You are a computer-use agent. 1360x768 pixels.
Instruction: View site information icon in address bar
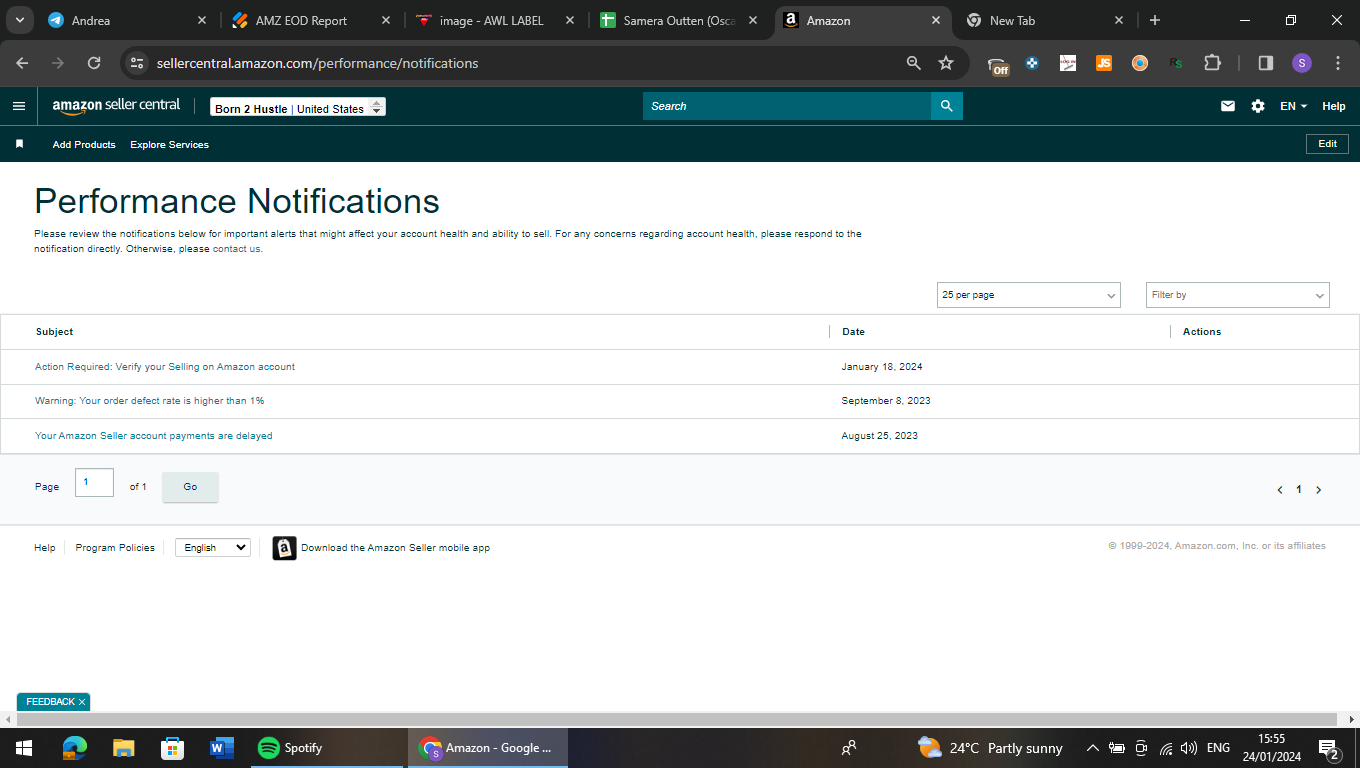coord(138,63)
